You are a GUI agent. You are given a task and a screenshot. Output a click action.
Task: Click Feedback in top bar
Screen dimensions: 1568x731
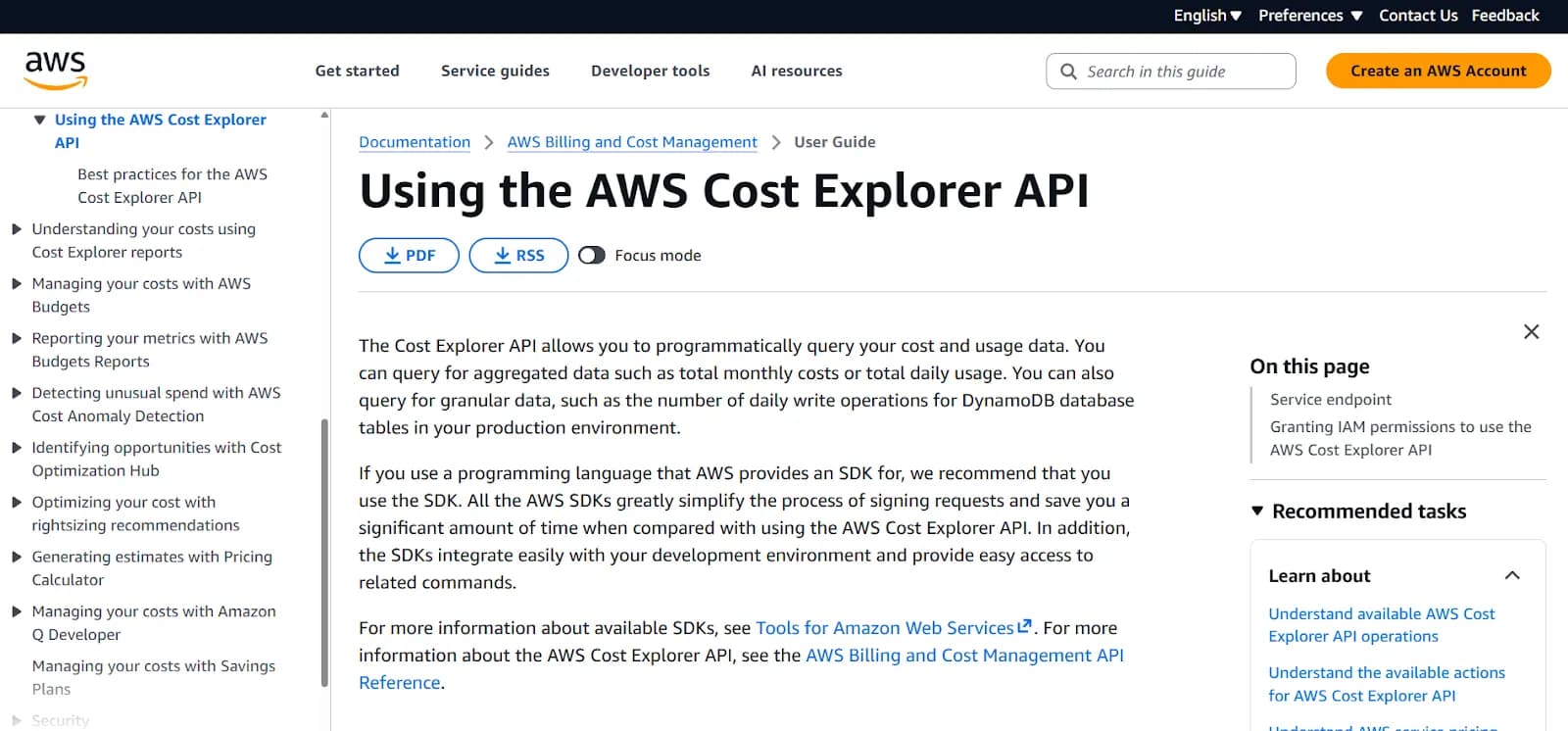tap(1505, 16)
